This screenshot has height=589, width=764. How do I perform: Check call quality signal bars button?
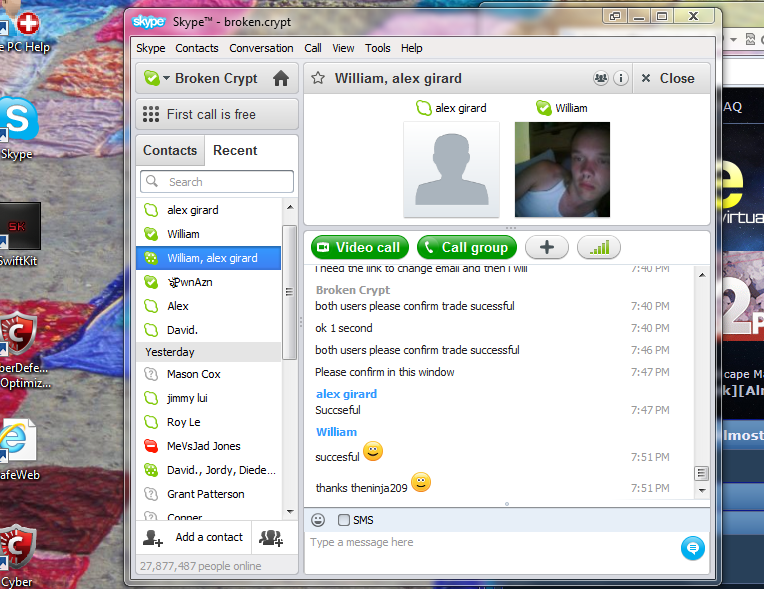pos(599,247)
